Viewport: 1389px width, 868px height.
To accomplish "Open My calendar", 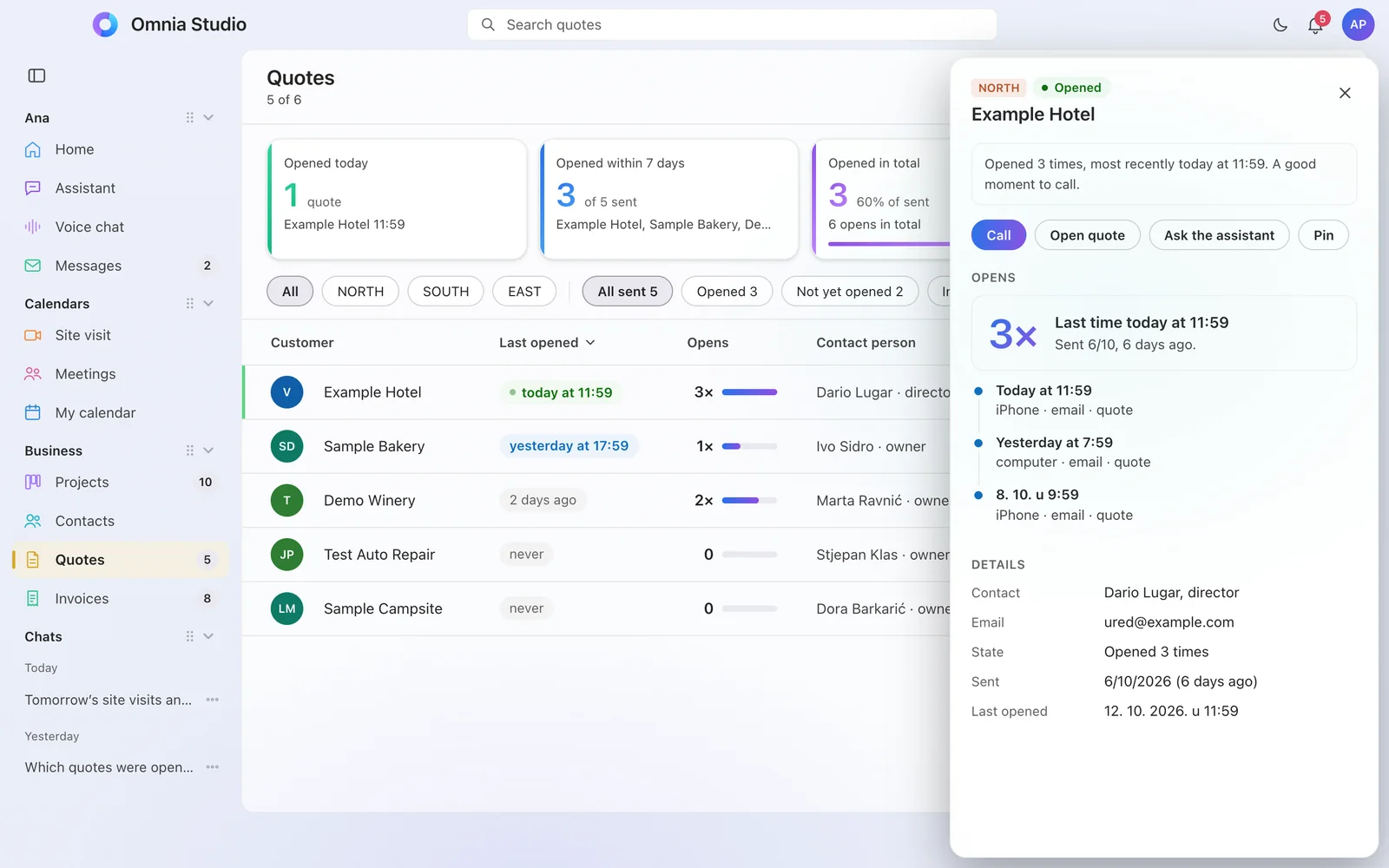I will coord(120,413).
